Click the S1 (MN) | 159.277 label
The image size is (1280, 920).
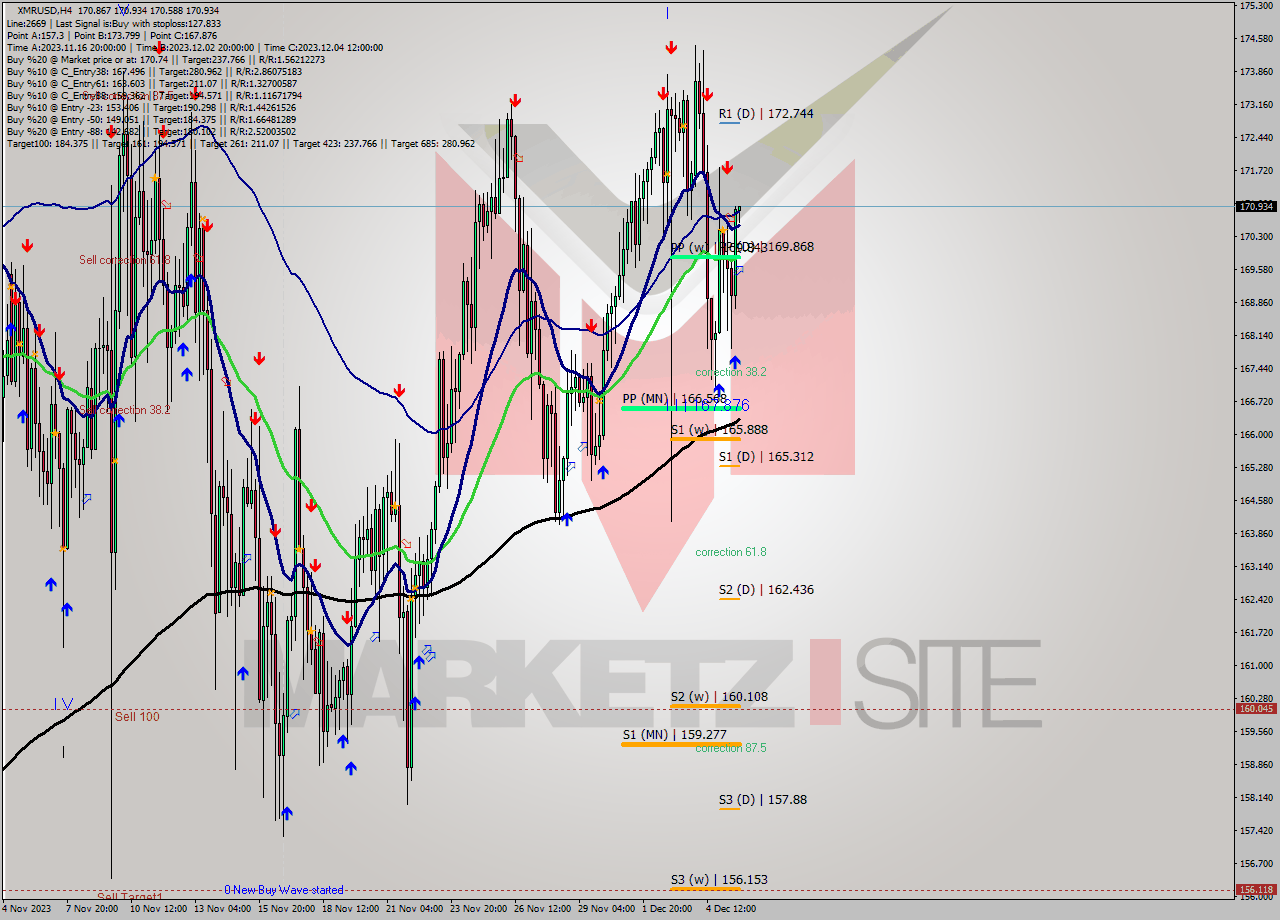[x=674, y=735]
